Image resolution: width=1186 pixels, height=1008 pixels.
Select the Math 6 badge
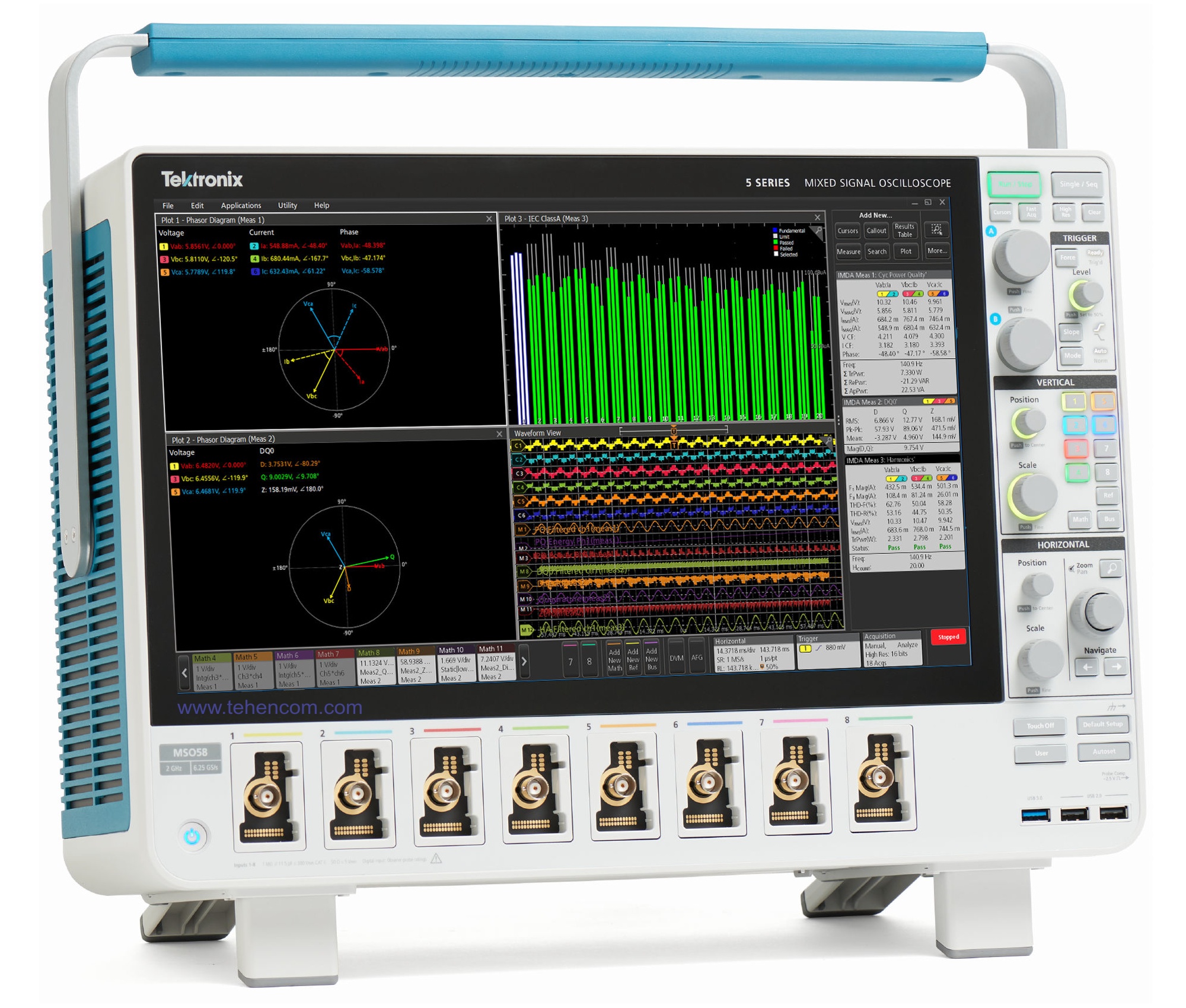tap(294, 669)
